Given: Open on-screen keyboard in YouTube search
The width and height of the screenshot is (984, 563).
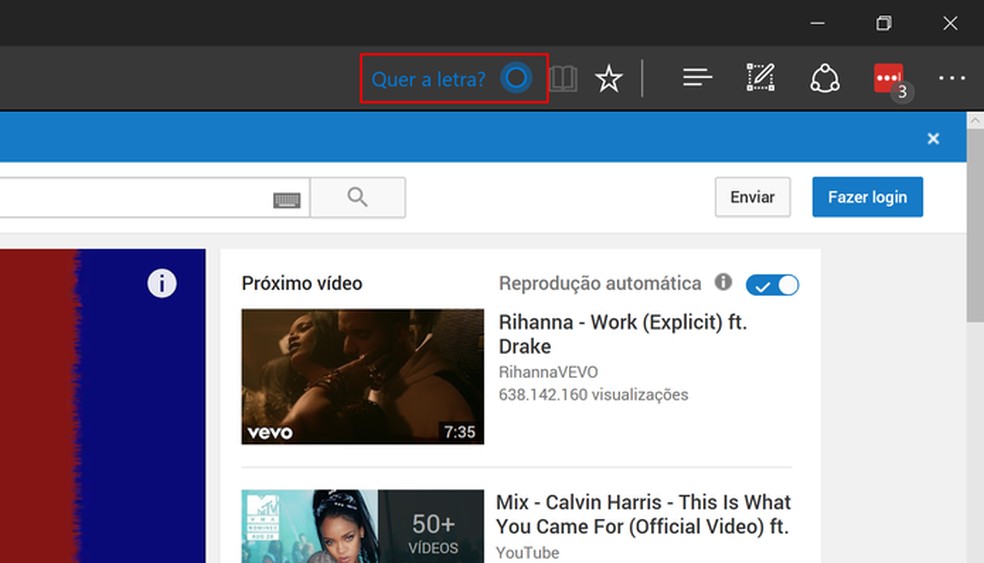Looking at the screenshot, I should pos(287,200).
